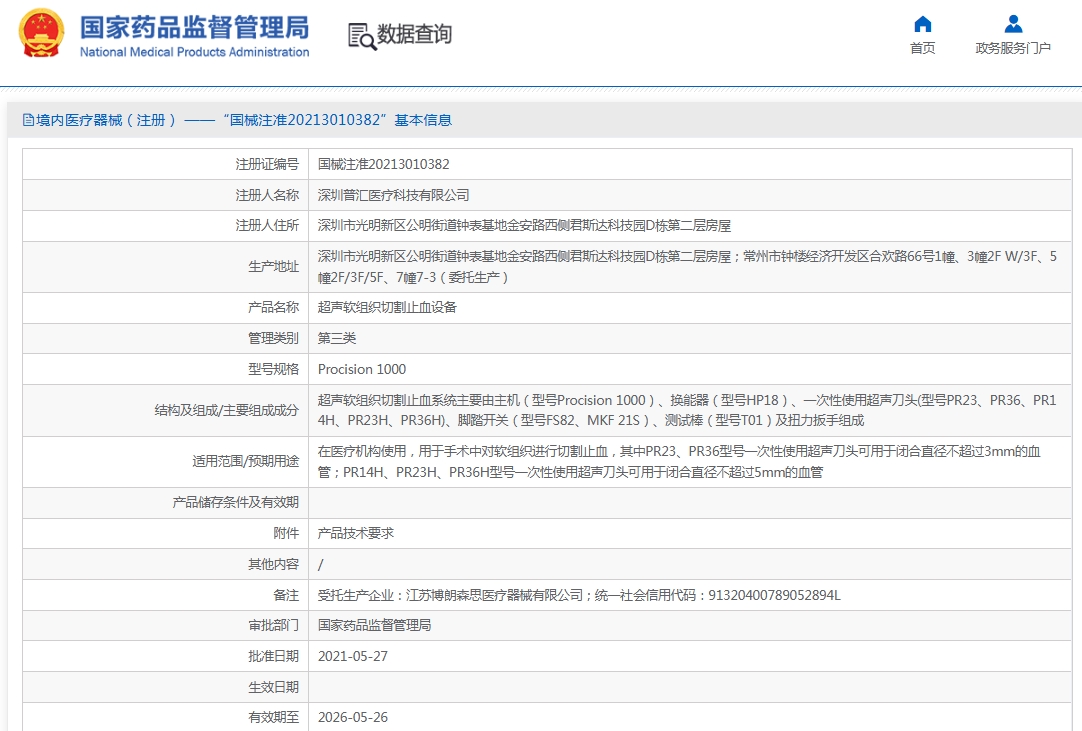Click the 管理类别 row label
The height and width of the screenshot is (731, 1082).
[x=273, y=338]
